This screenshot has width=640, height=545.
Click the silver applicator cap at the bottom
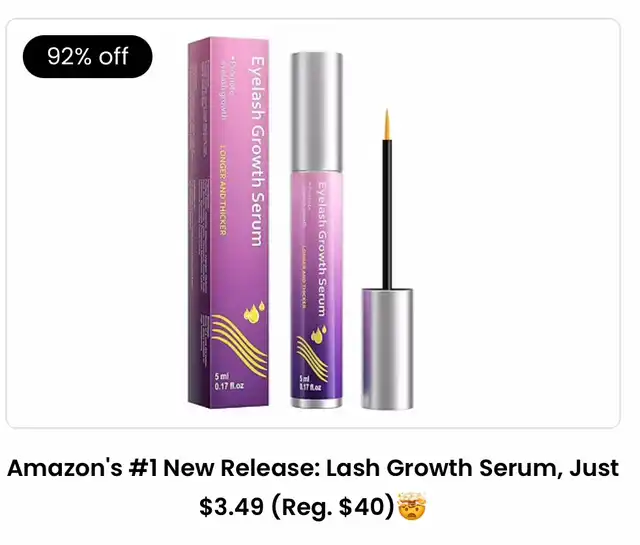(387, 348)
